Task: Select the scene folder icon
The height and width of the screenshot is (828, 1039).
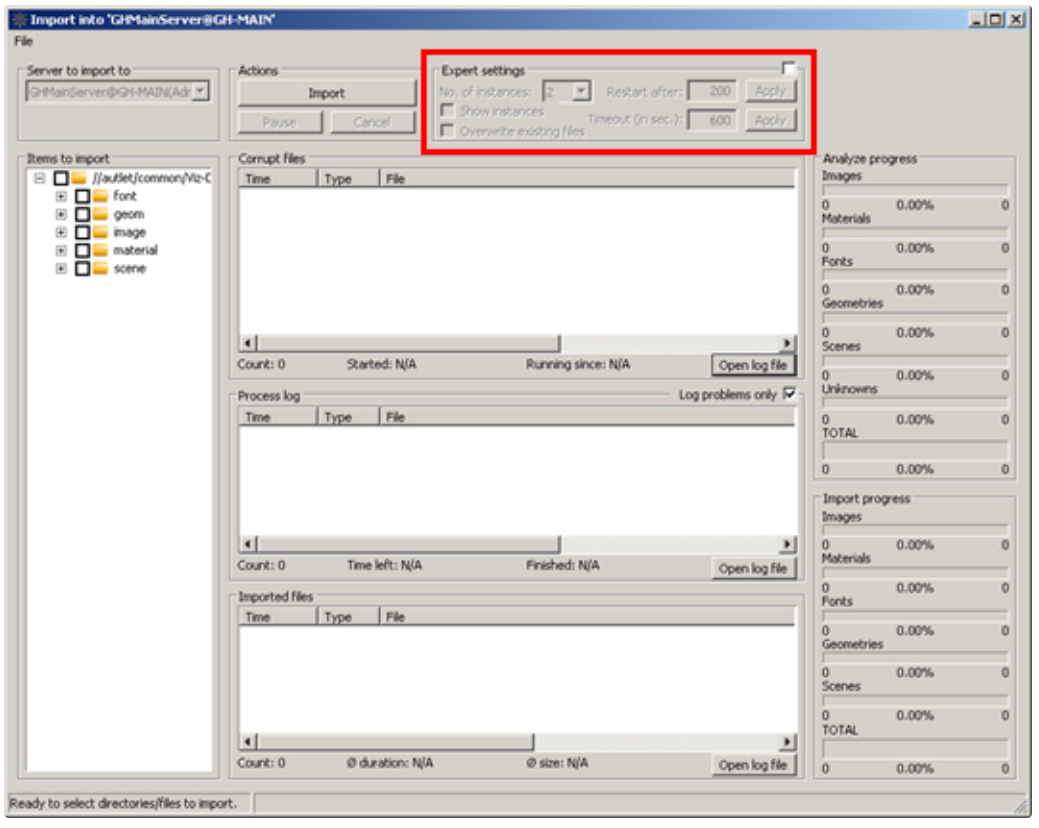Action: (x=100, y=269)
